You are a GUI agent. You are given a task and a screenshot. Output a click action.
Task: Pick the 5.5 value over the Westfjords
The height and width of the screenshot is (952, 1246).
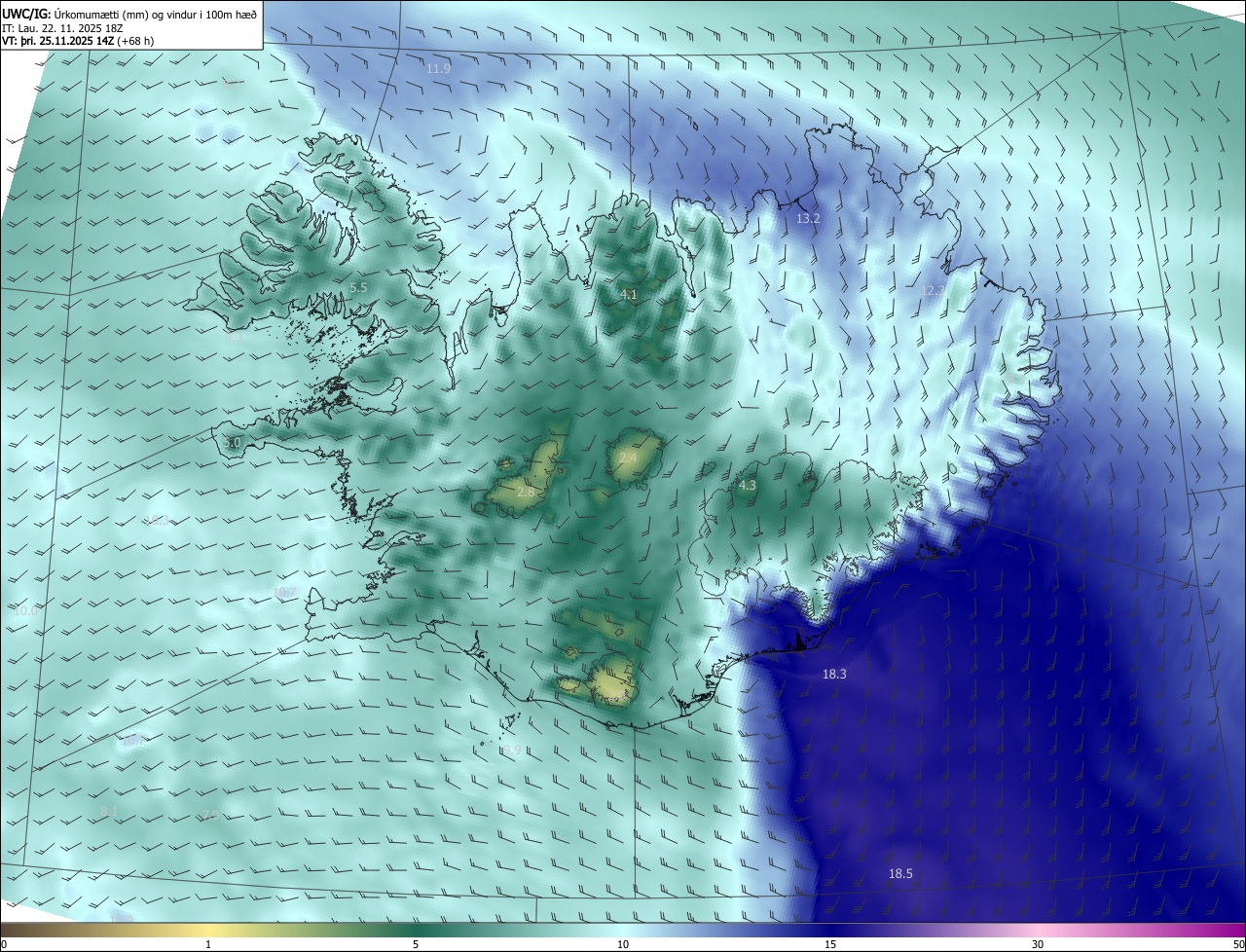click(x=358, y=288)
